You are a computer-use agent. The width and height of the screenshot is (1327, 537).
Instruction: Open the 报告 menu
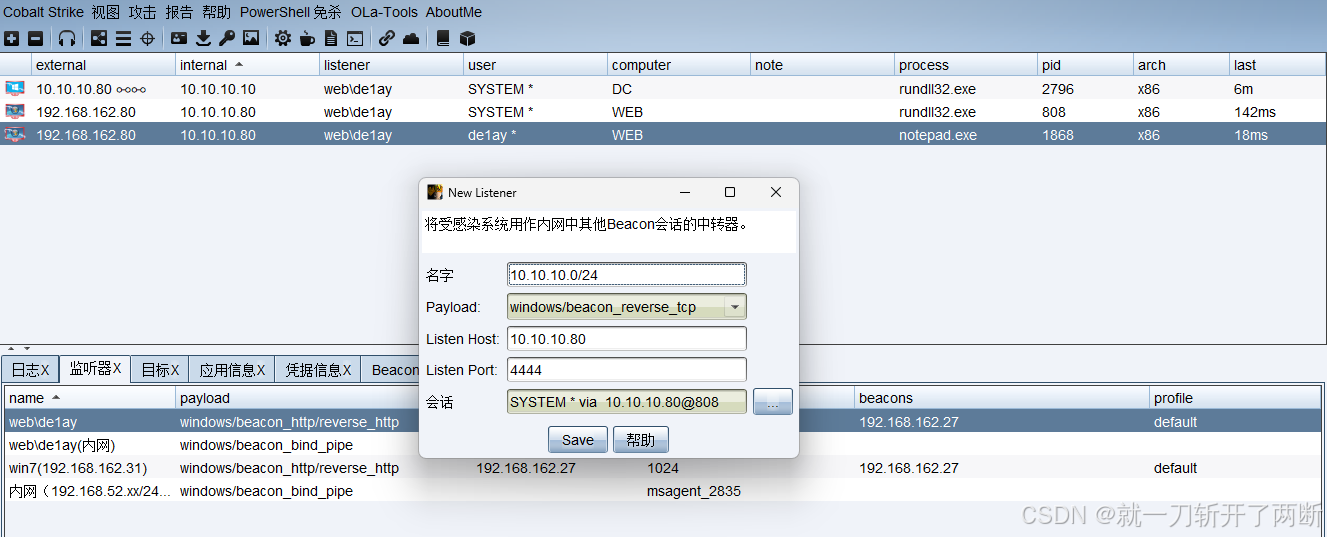[179, 12]
